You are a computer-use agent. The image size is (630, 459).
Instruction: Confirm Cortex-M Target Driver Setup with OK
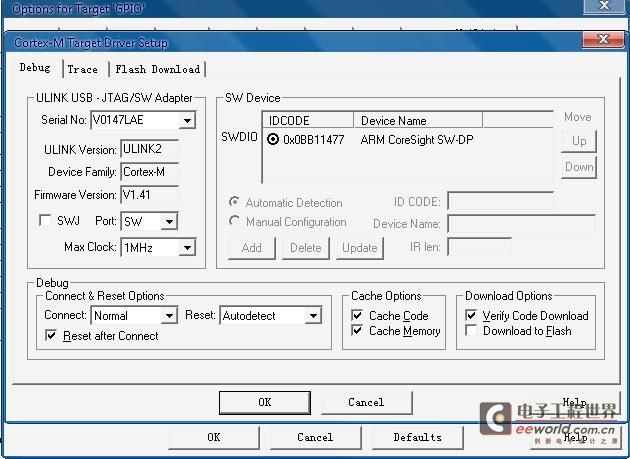(265, 402)
